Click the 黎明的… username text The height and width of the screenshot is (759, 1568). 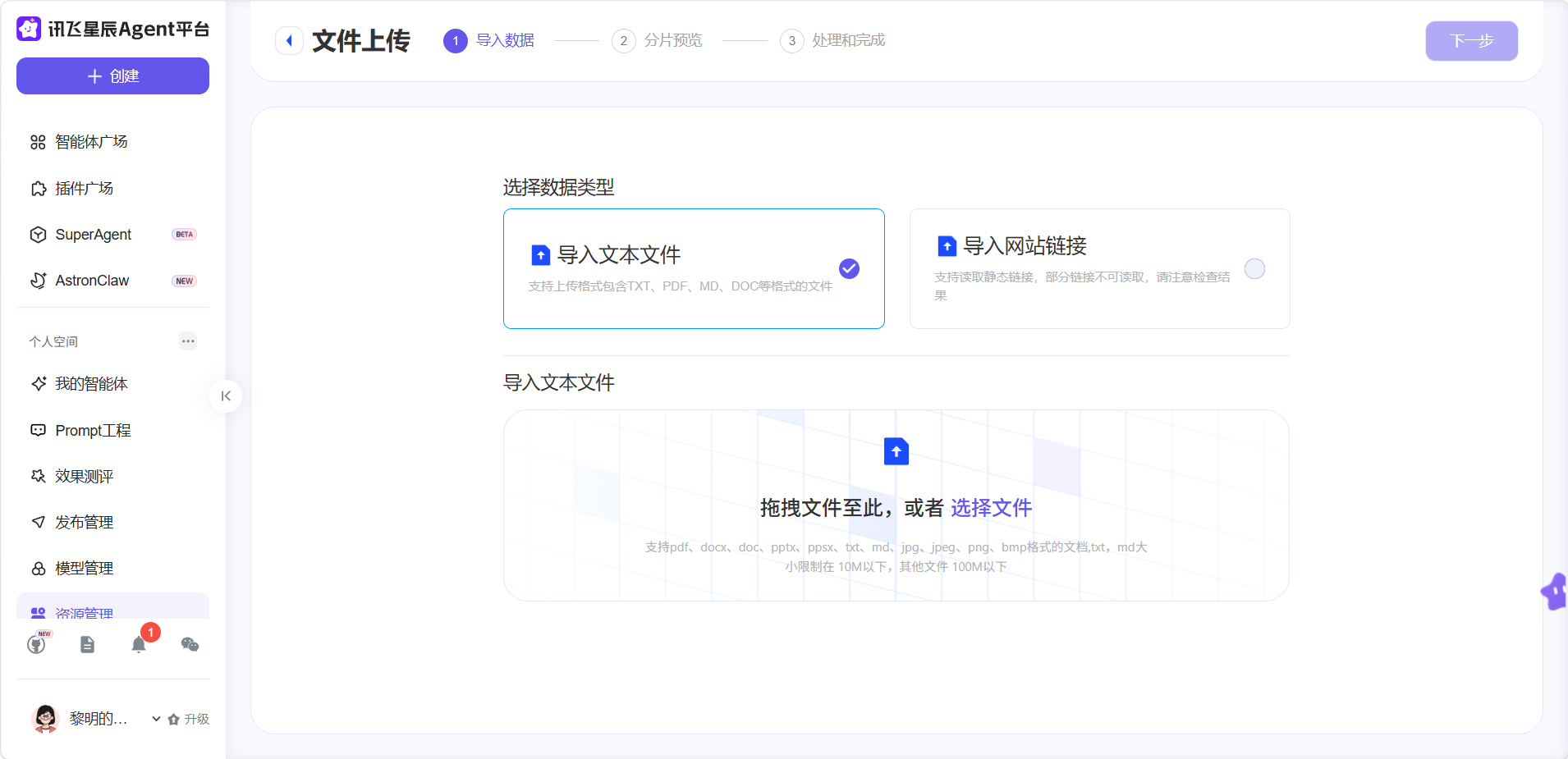(x=99, y=719)
